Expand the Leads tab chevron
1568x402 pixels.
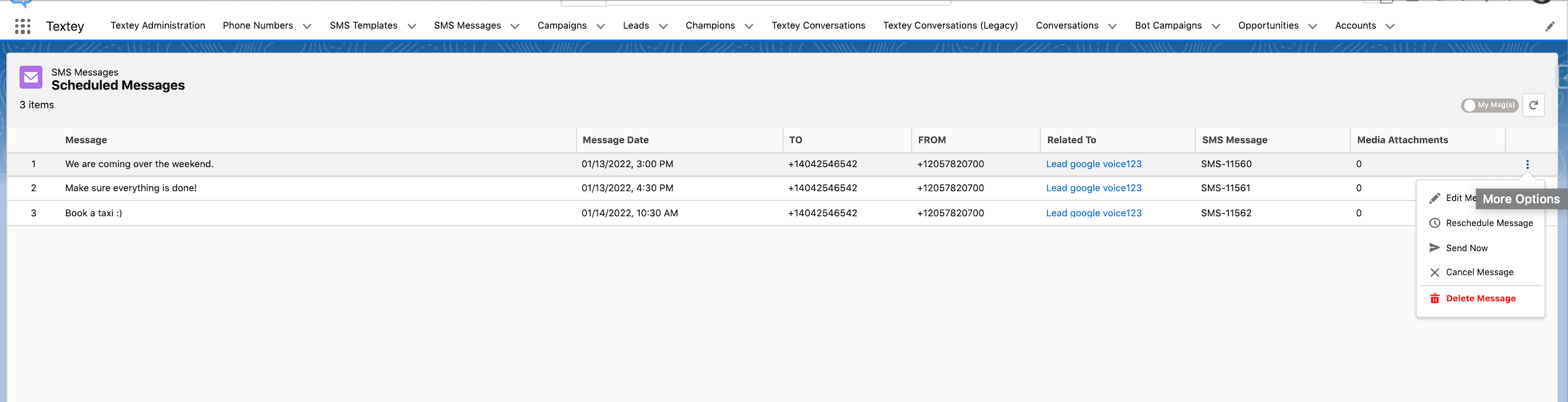click(663, 26)
